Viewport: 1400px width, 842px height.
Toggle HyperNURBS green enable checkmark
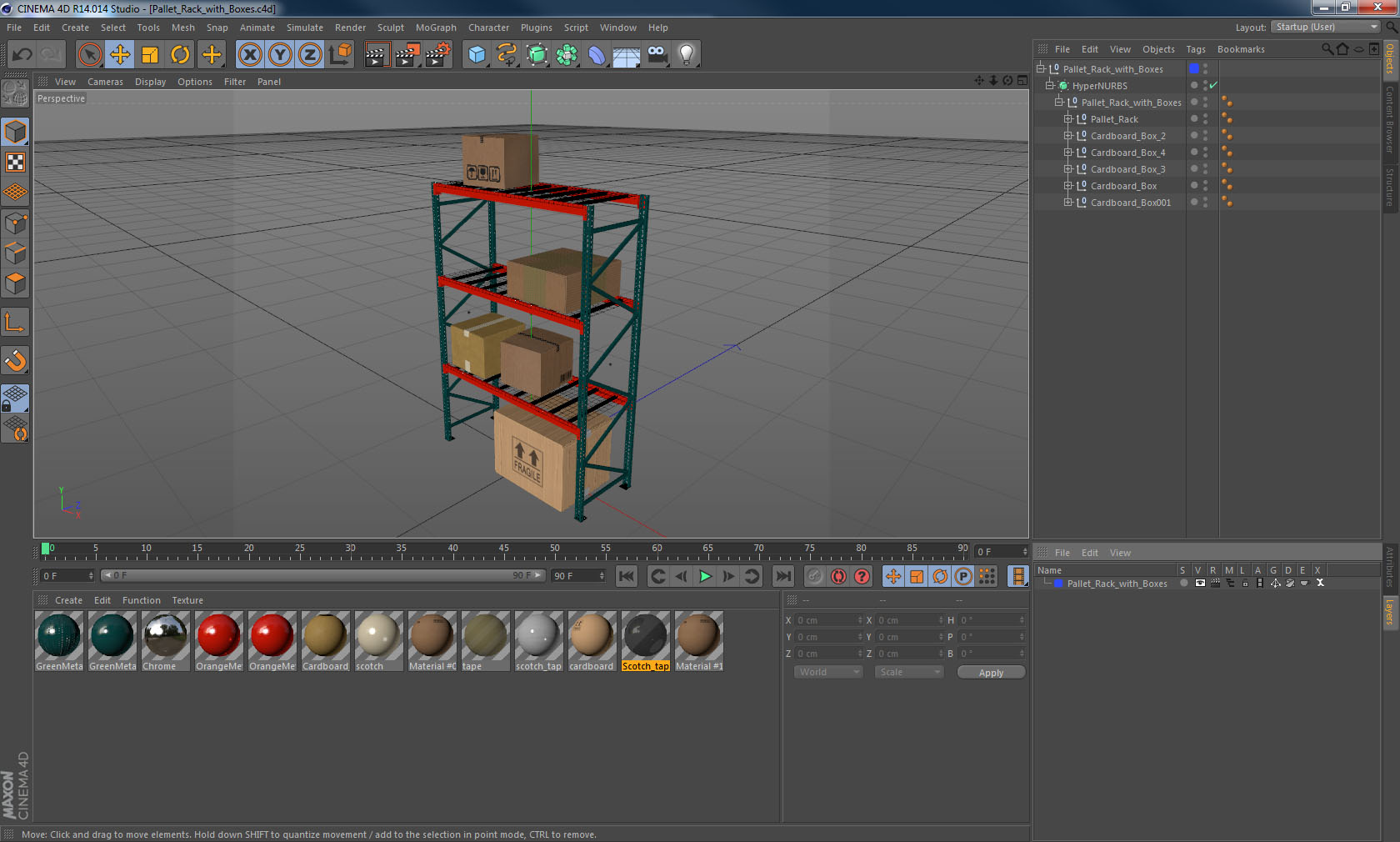click(x=1213, y=86)
